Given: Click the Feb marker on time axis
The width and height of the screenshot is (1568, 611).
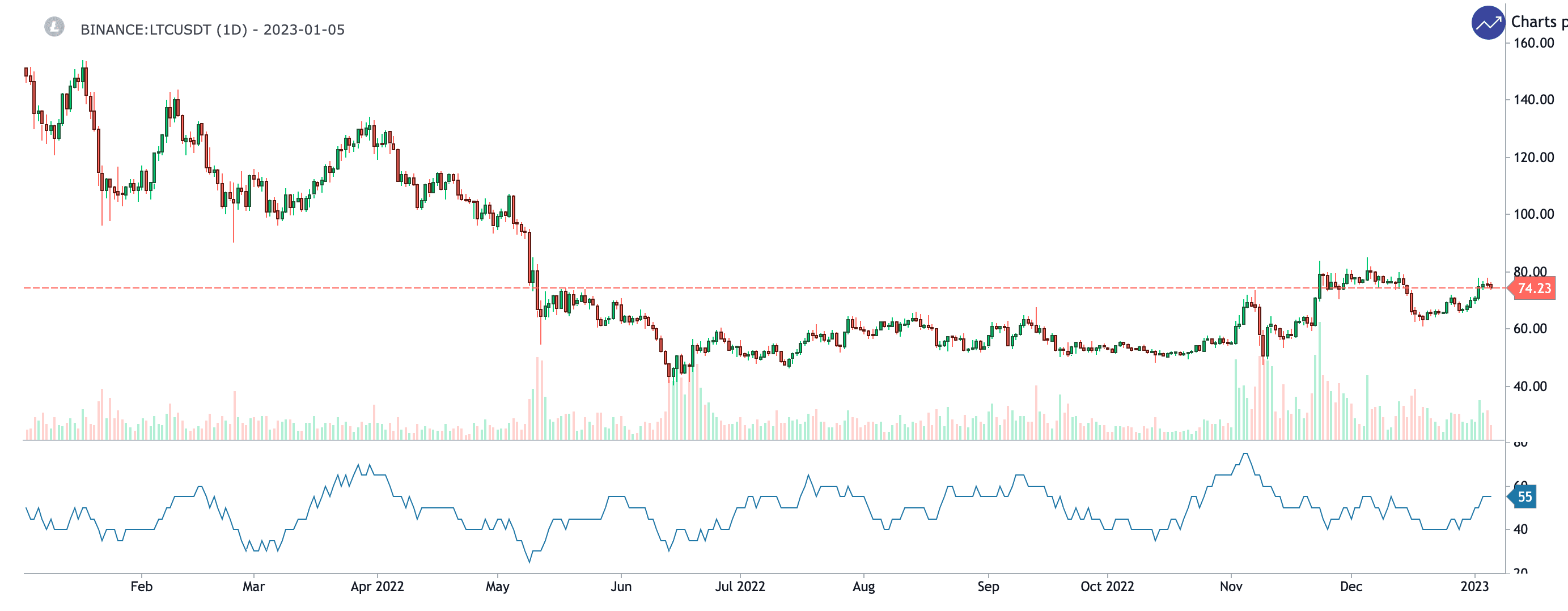Looking at the screenshot, I should pyautogui.click(x=141, y=586).
